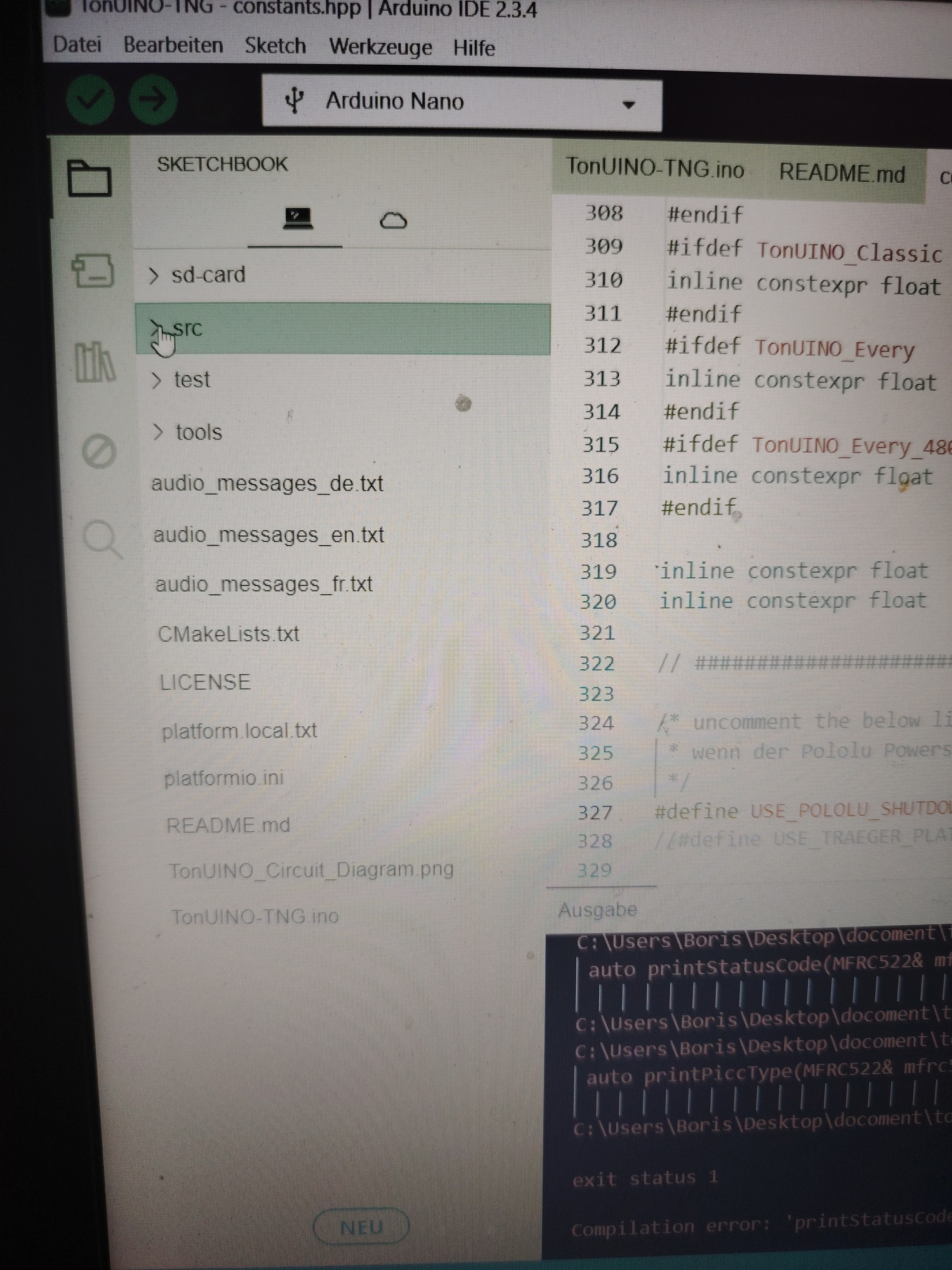The height and width of the screenshot is (1270, 952).
Task: Open the Werkzeuge menu
Action: point(380,47)
